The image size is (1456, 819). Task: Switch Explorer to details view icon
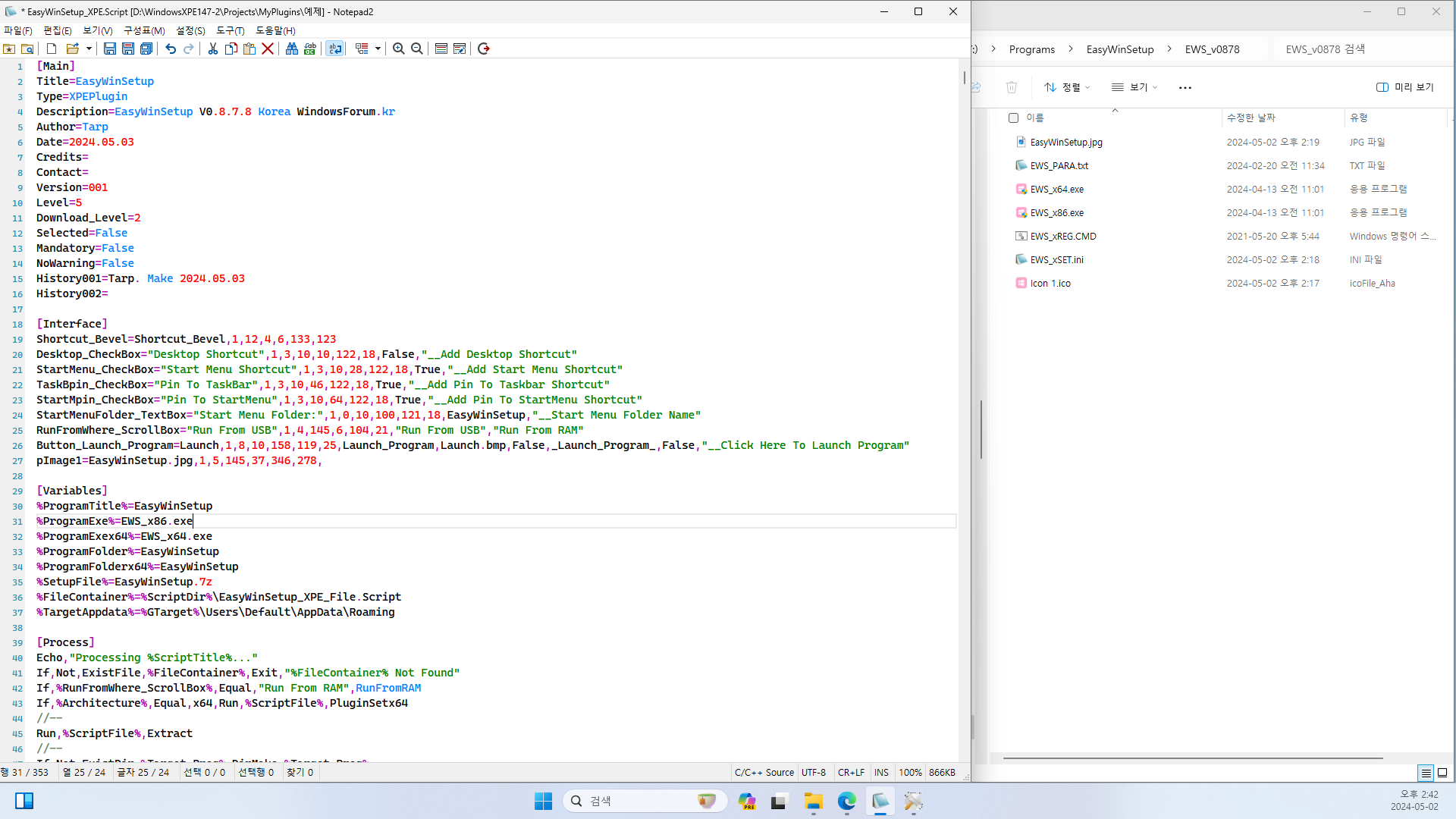1426,773
